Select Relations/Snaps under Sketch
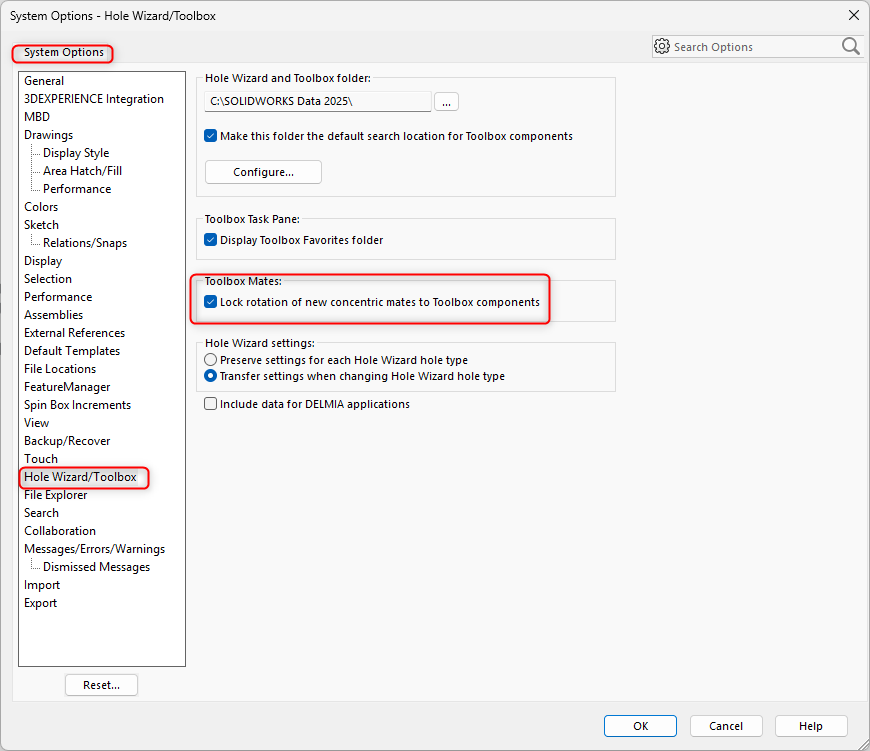 85,243
